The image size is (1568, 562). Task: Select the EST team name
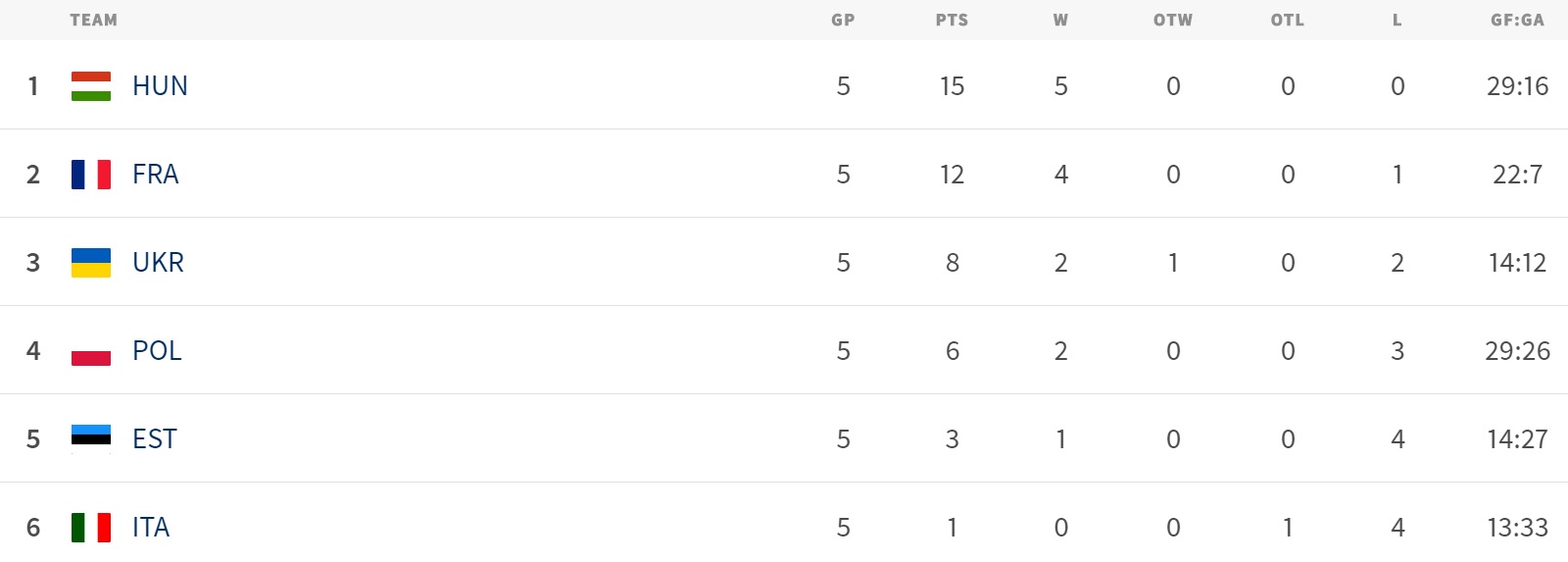pos(155,439)
